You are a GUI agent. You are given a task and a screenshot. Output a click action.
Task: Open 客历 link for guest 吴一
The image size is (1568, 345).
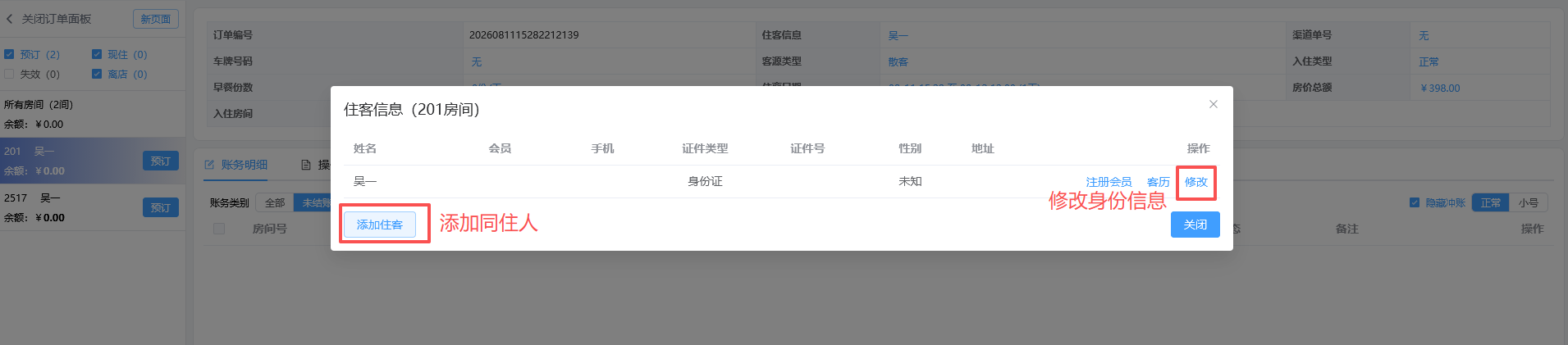point(1159,182)
